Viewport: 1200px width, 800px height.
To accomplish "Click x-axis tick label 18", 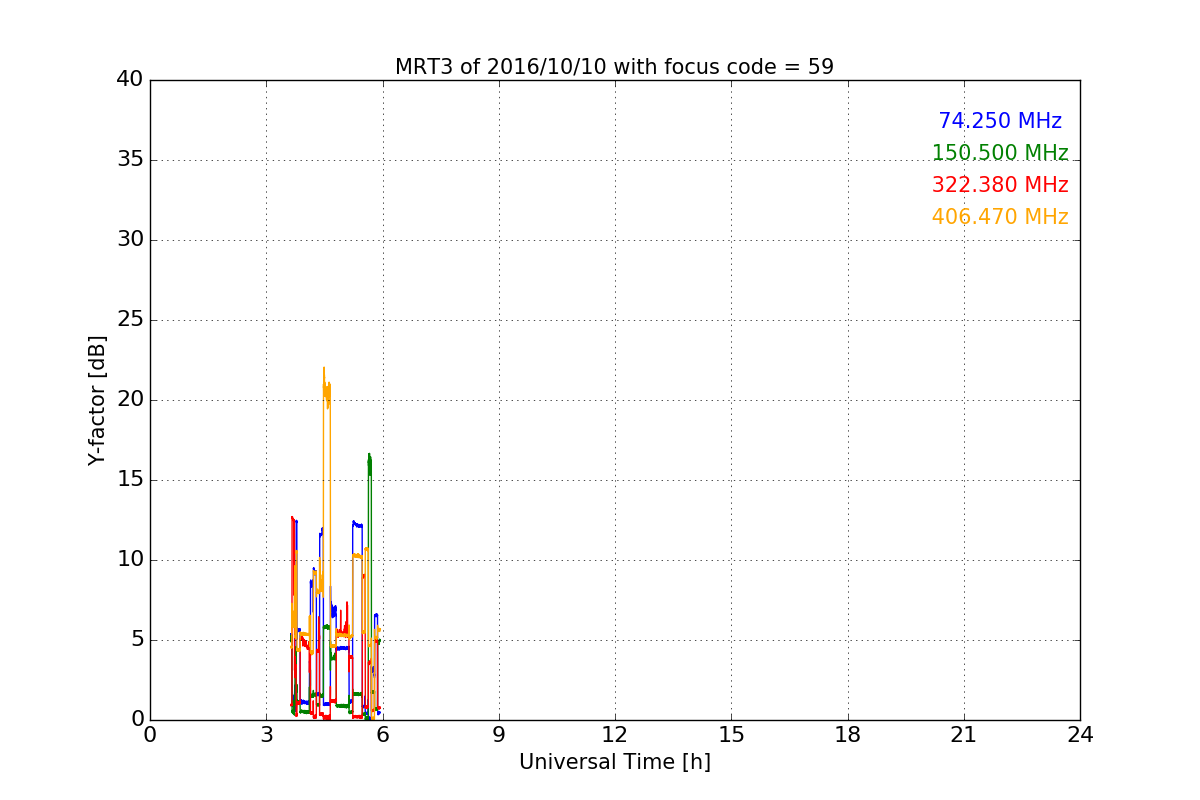I will (848, 734).
